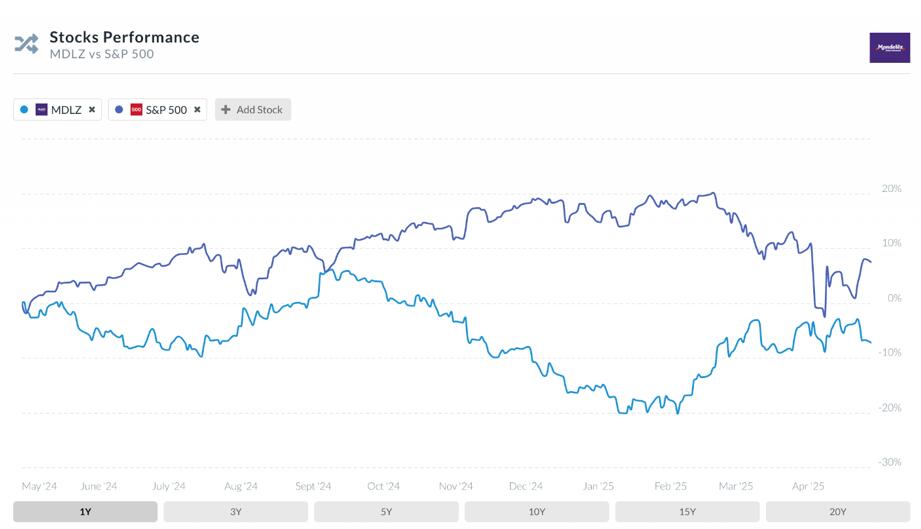Click the shuffle compare icon beside Stocks Performance
The image size is (921, 529).
pos(26,44)
